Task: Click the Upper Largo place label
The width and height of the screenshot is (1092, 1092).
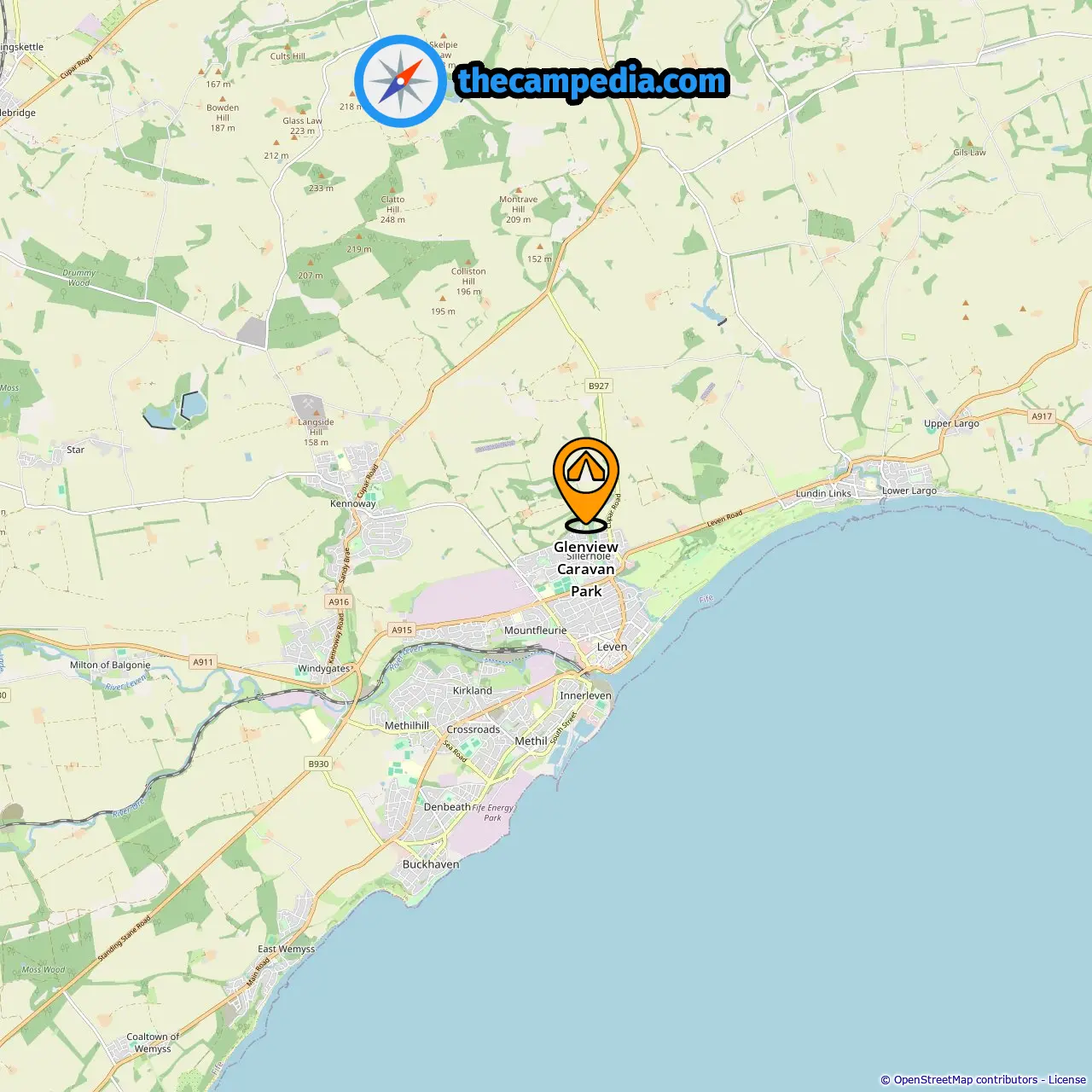Action: click(x=951, y=423)
